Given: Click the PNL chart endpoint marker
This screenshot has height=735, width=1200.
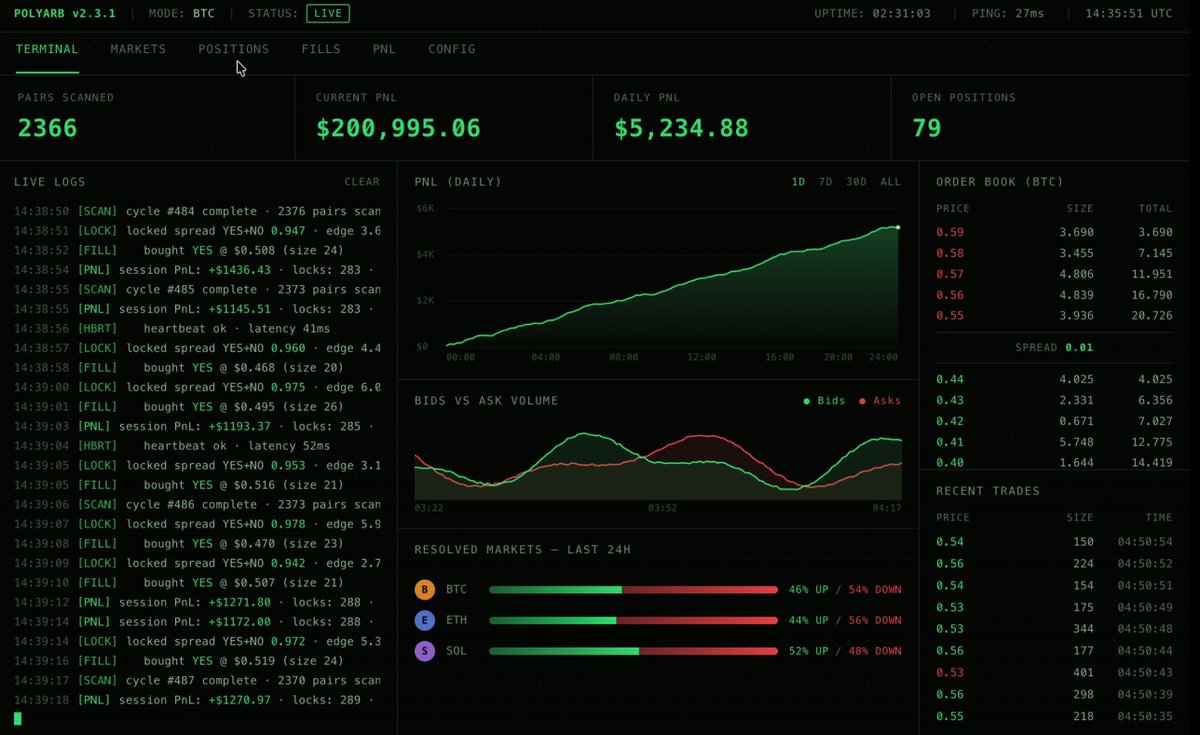Looking at the screenshot, I should (898, 228).
